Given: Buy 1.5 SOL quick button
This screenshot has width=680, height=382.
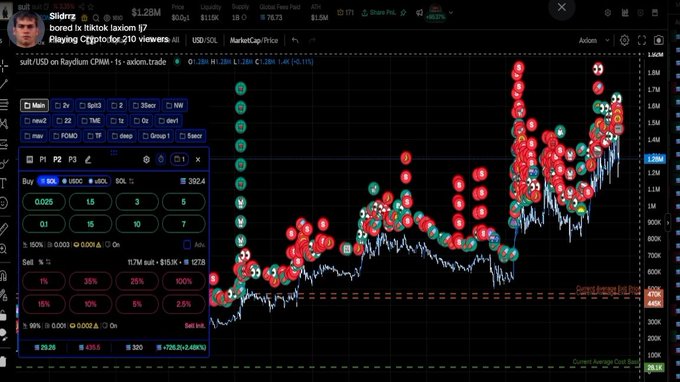Looking at the screenshot, I should (x=90, y=202).
